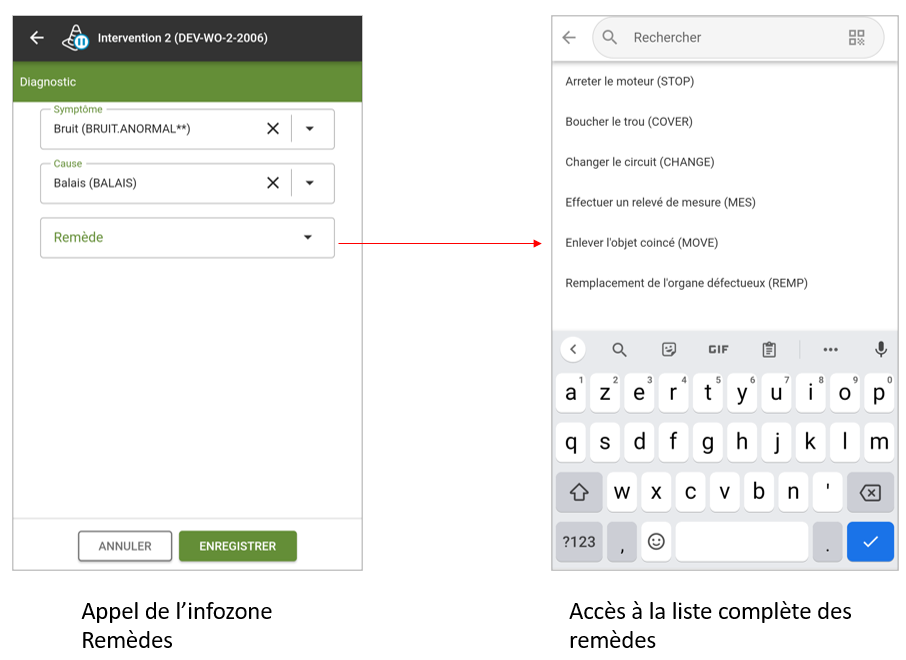Select Arreter le moteur (STOP)

click(x=629, y=81)
